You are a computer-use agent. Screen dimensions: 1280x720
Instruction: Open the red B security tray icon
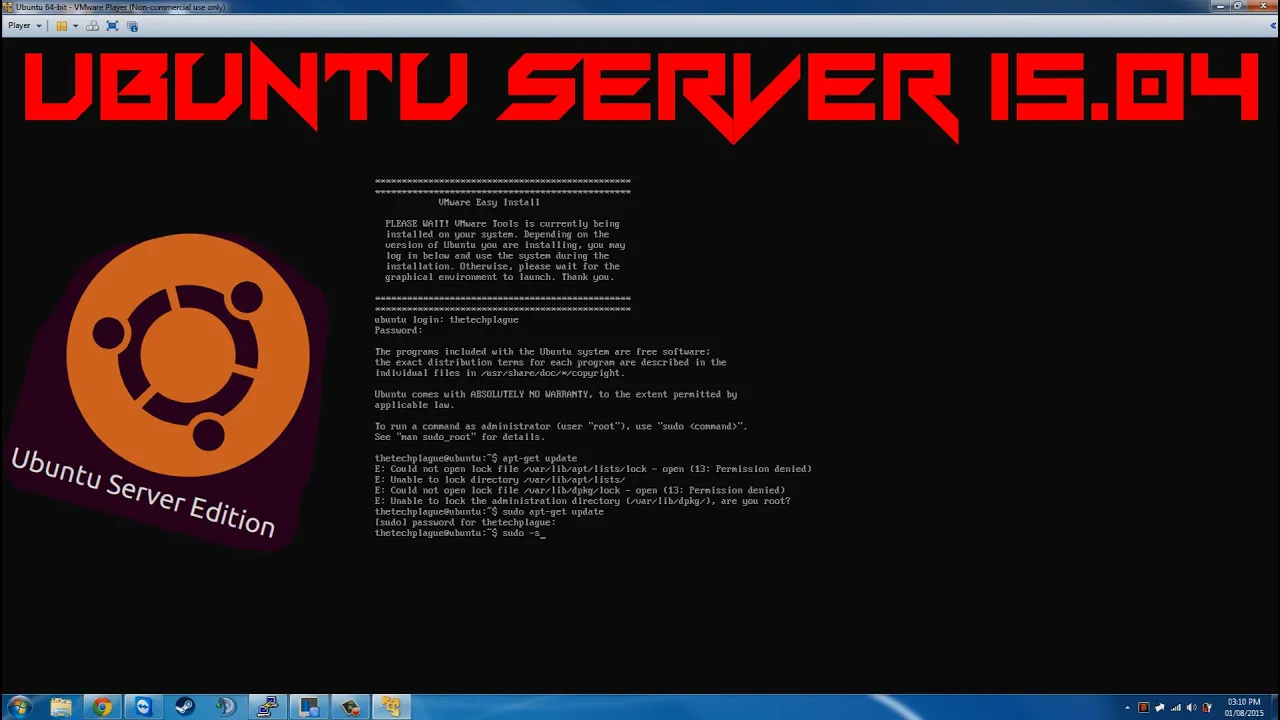click(x=1144, y=708)
